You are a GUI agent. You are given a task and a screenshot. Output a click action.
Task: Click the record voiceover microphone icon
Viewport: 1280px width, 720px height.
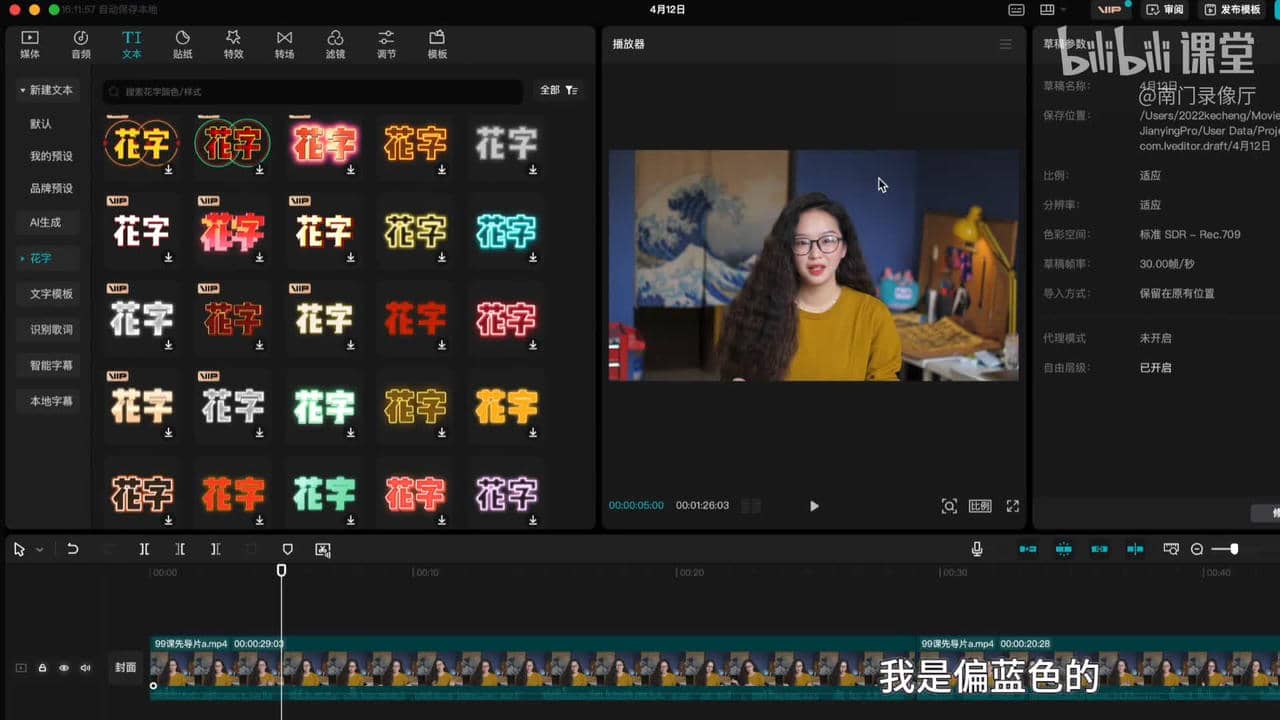976,549
